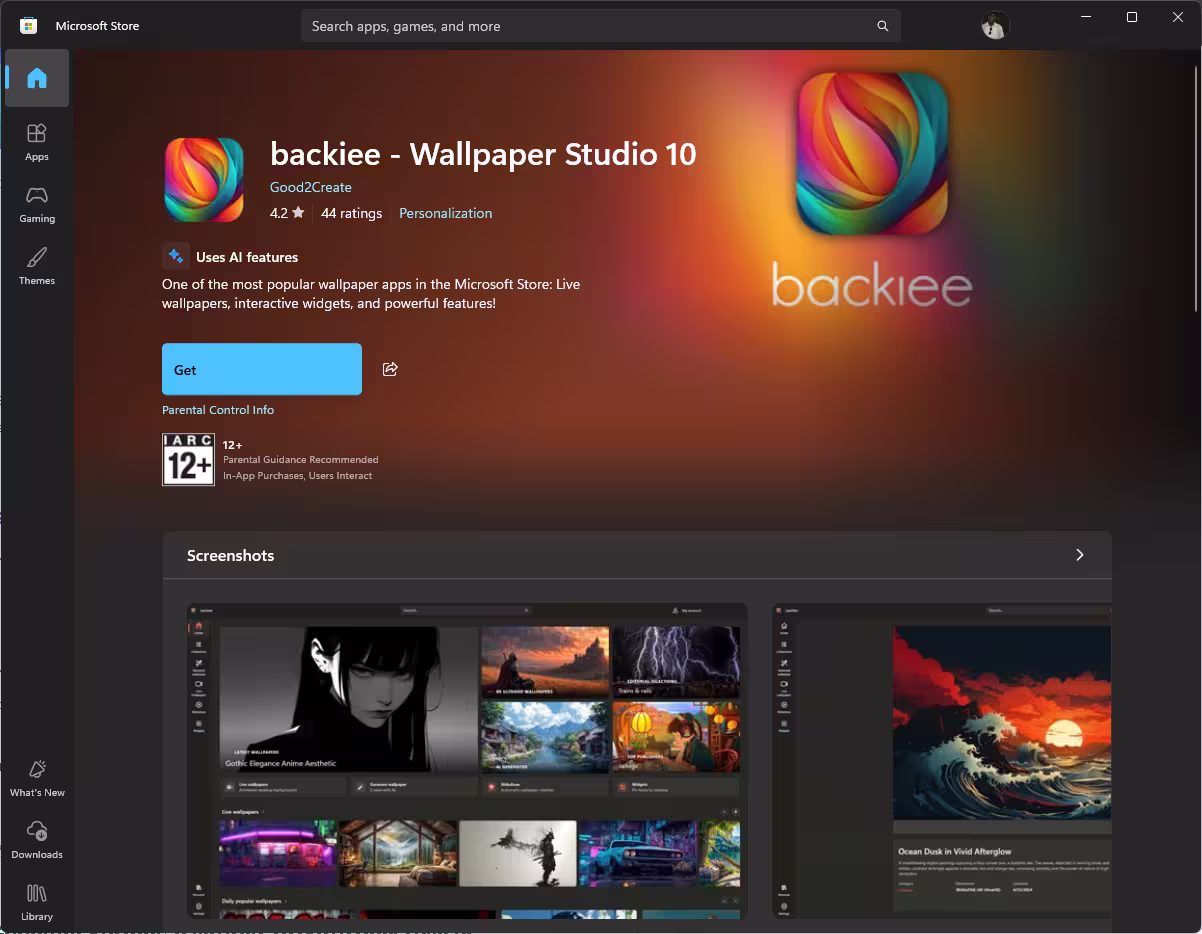The image size is (1202, 934).
Task: Close the Microsoft Store window
Action: 1178,17
